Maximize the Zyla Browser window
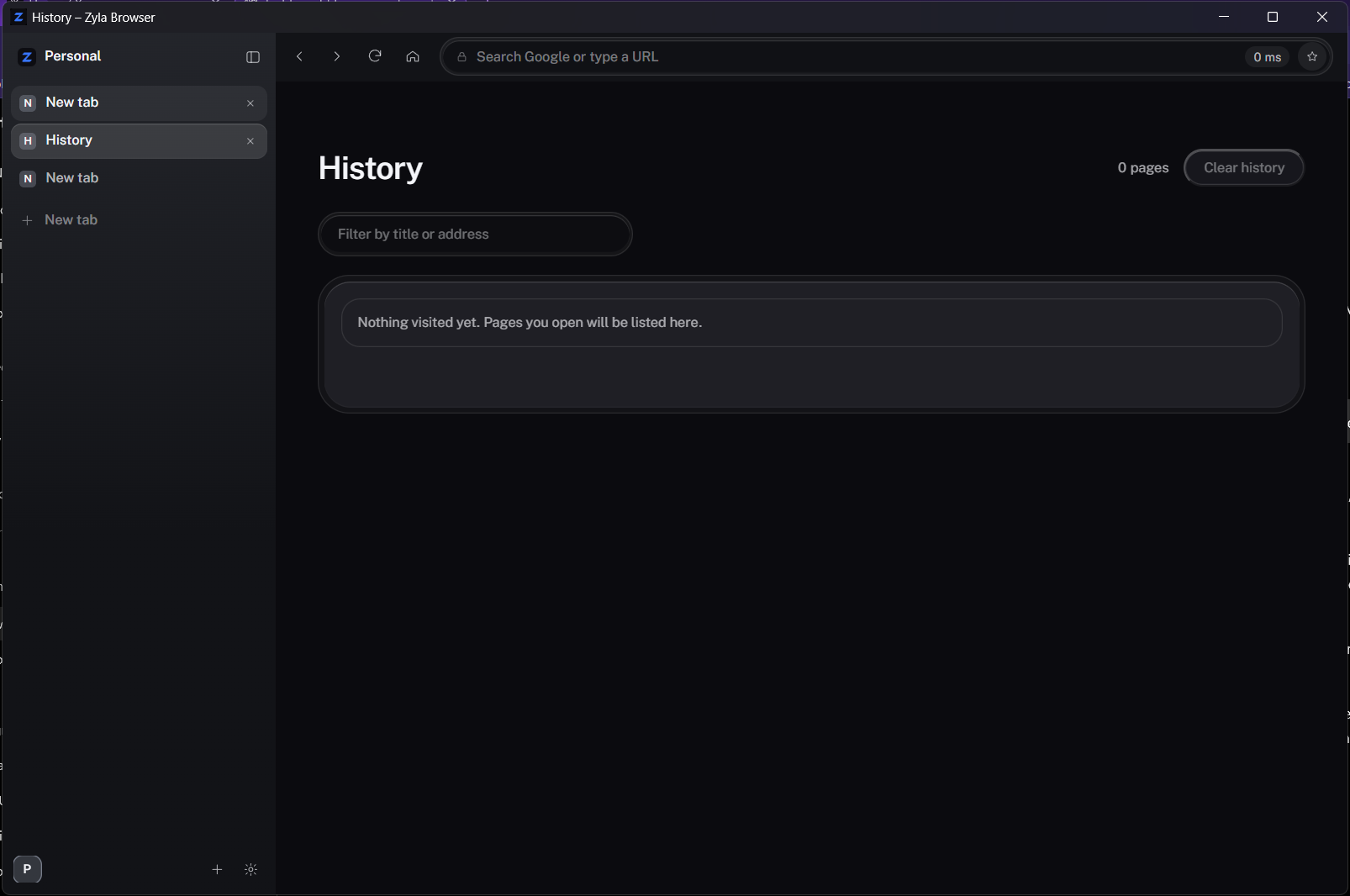This screenshot has height=896, width=1350. [x=1273, y=17]
